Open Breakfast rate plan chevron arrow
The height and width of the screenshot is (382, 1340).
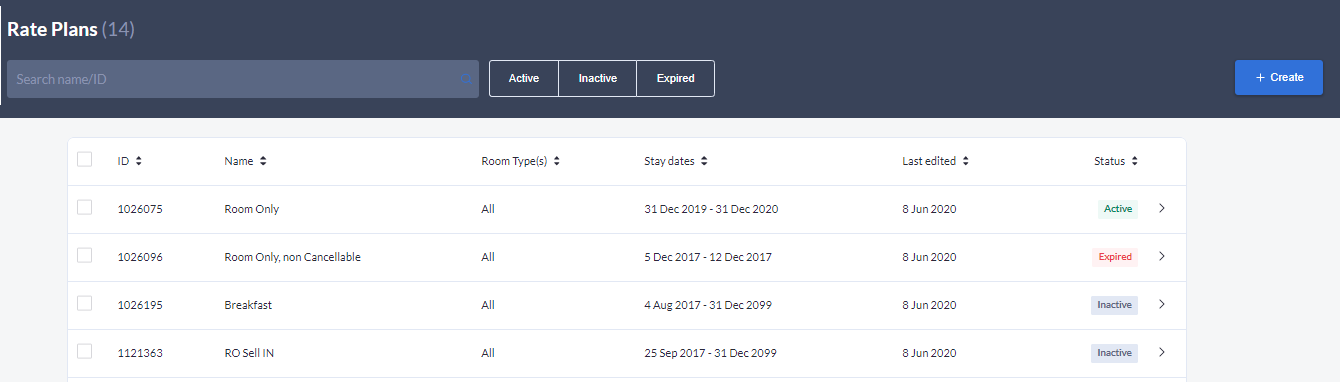pyautogui.click(x=1161, y=305)
